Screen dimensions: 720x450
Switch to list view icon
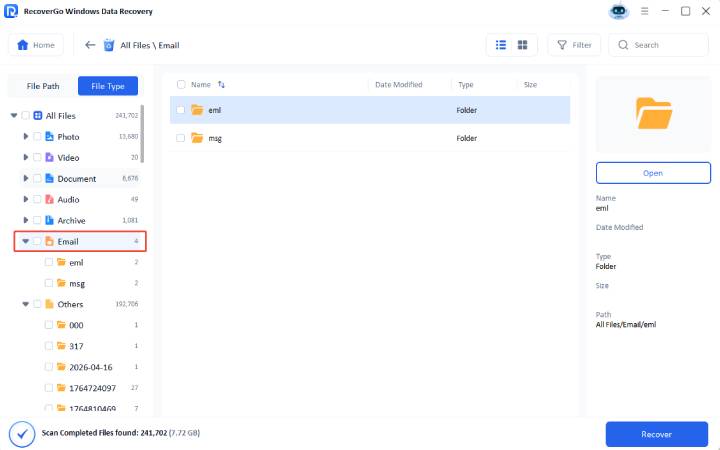click(501, 45)
